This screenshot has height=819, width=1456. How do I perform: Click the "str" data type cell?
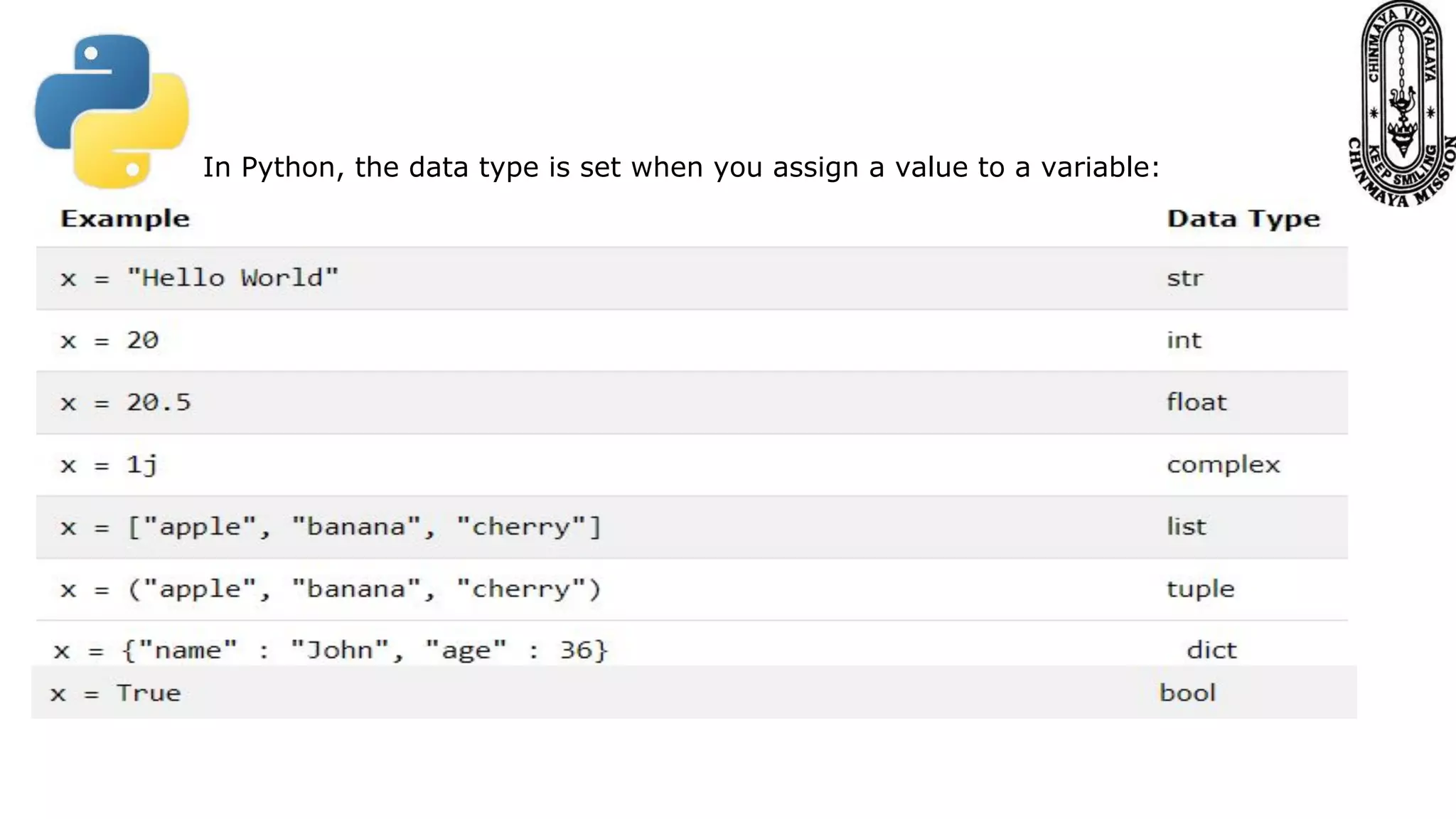pyautogui.click(x=1184, y=278)
